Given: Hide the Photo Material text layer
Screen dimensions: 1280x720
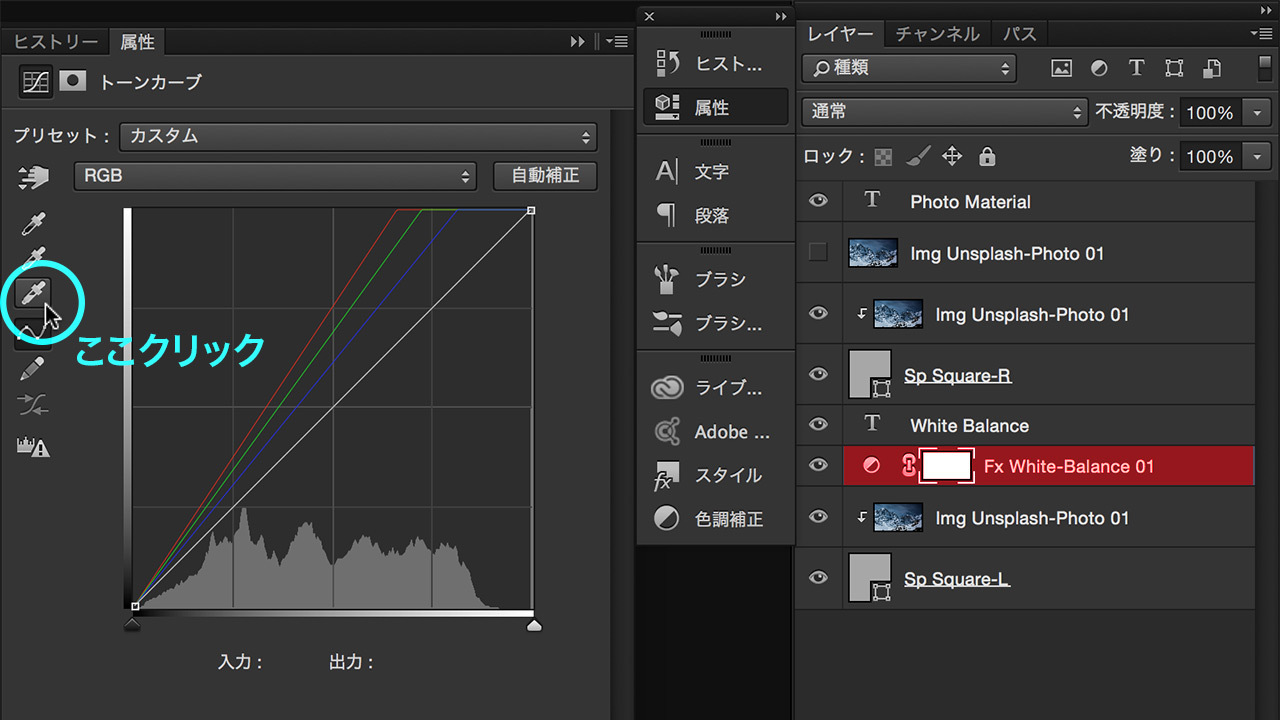Looking at the screenshot, I should [x=818, y=201].
